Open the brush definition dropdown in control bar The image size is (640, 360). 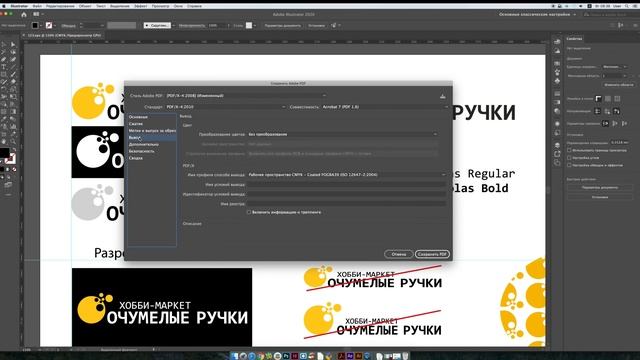click(x=159, y=25)
